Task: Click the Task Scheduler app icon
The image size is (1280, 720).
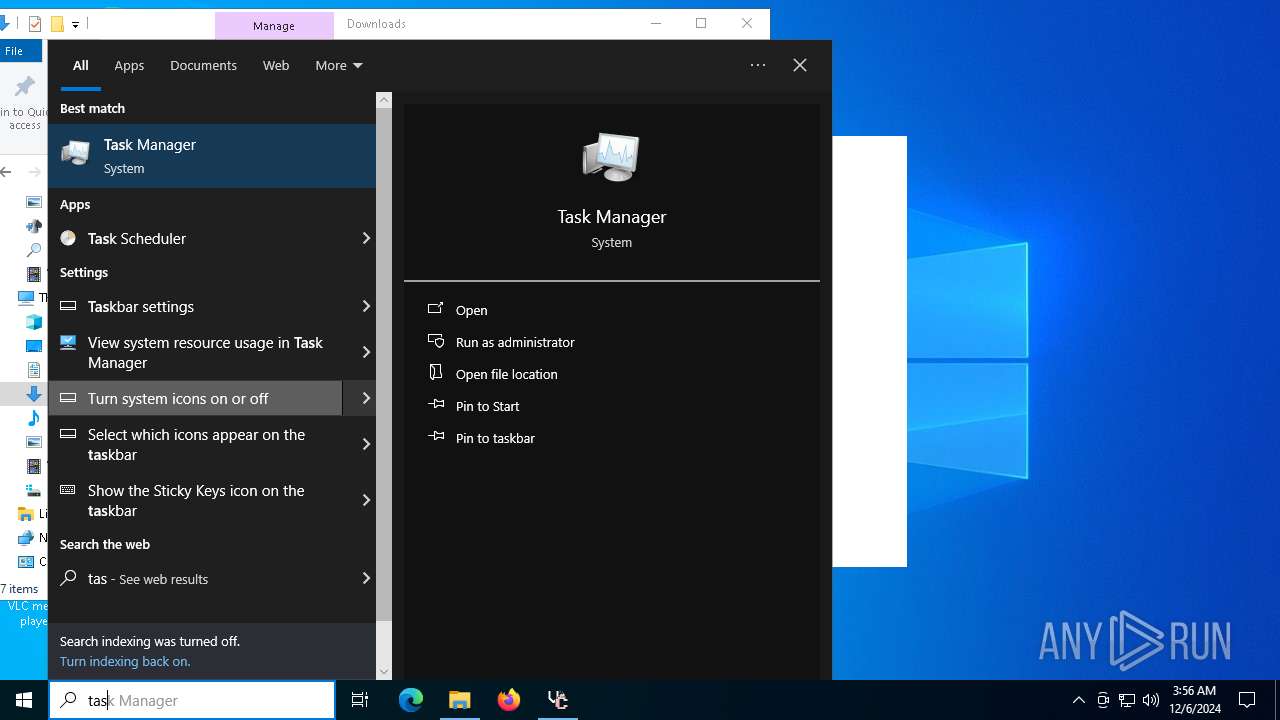Action: tap(68, 238)
